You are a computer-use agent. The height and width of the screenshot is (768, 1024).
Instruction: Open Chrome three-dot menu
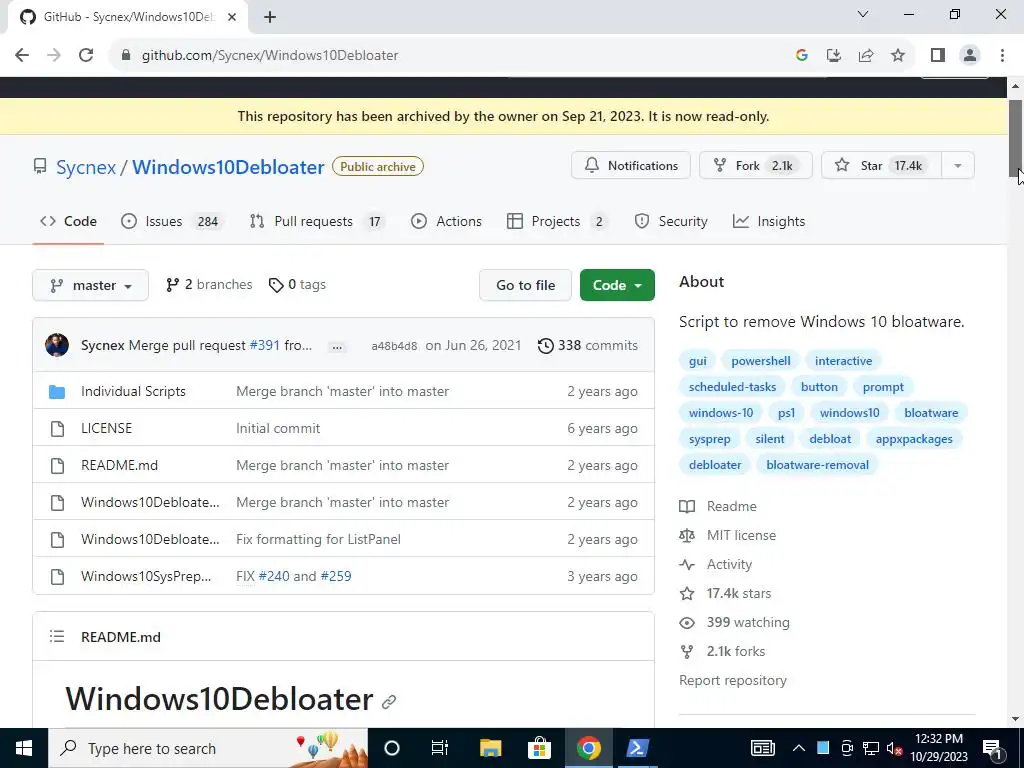(x=1002, y=56)
